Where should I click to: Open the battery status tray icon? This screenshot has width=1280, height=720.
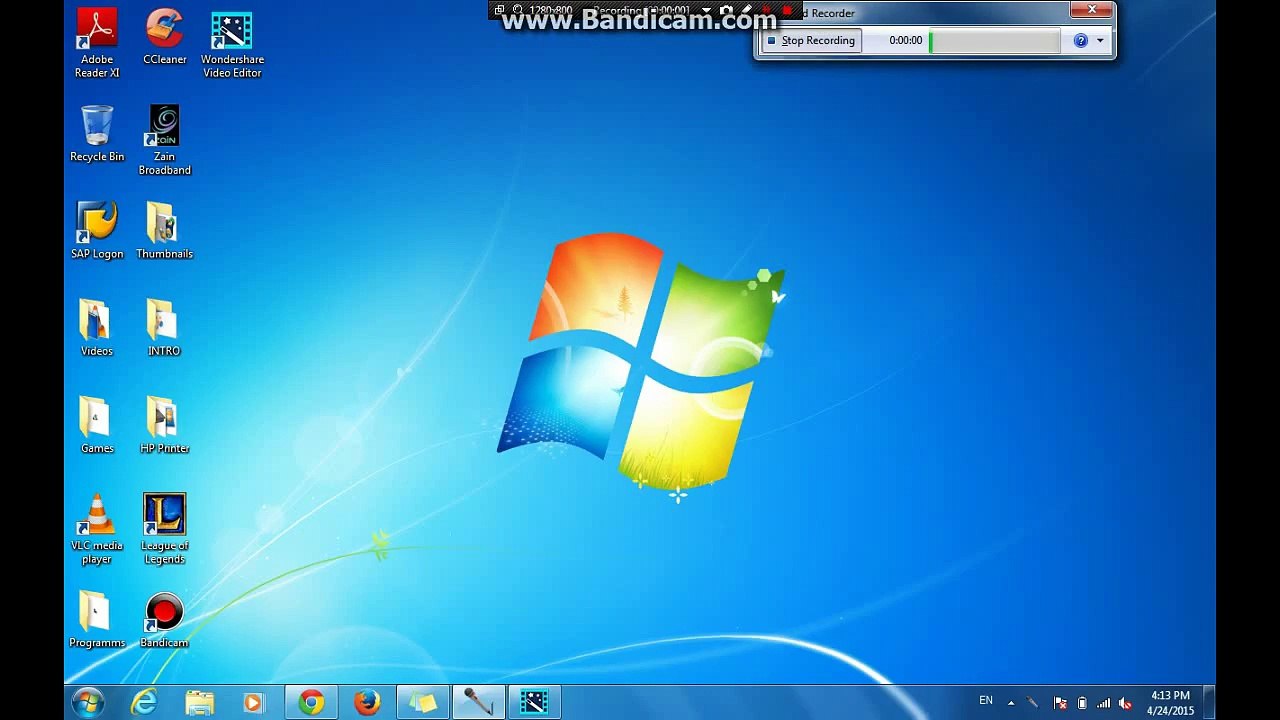pos(1082,703)
